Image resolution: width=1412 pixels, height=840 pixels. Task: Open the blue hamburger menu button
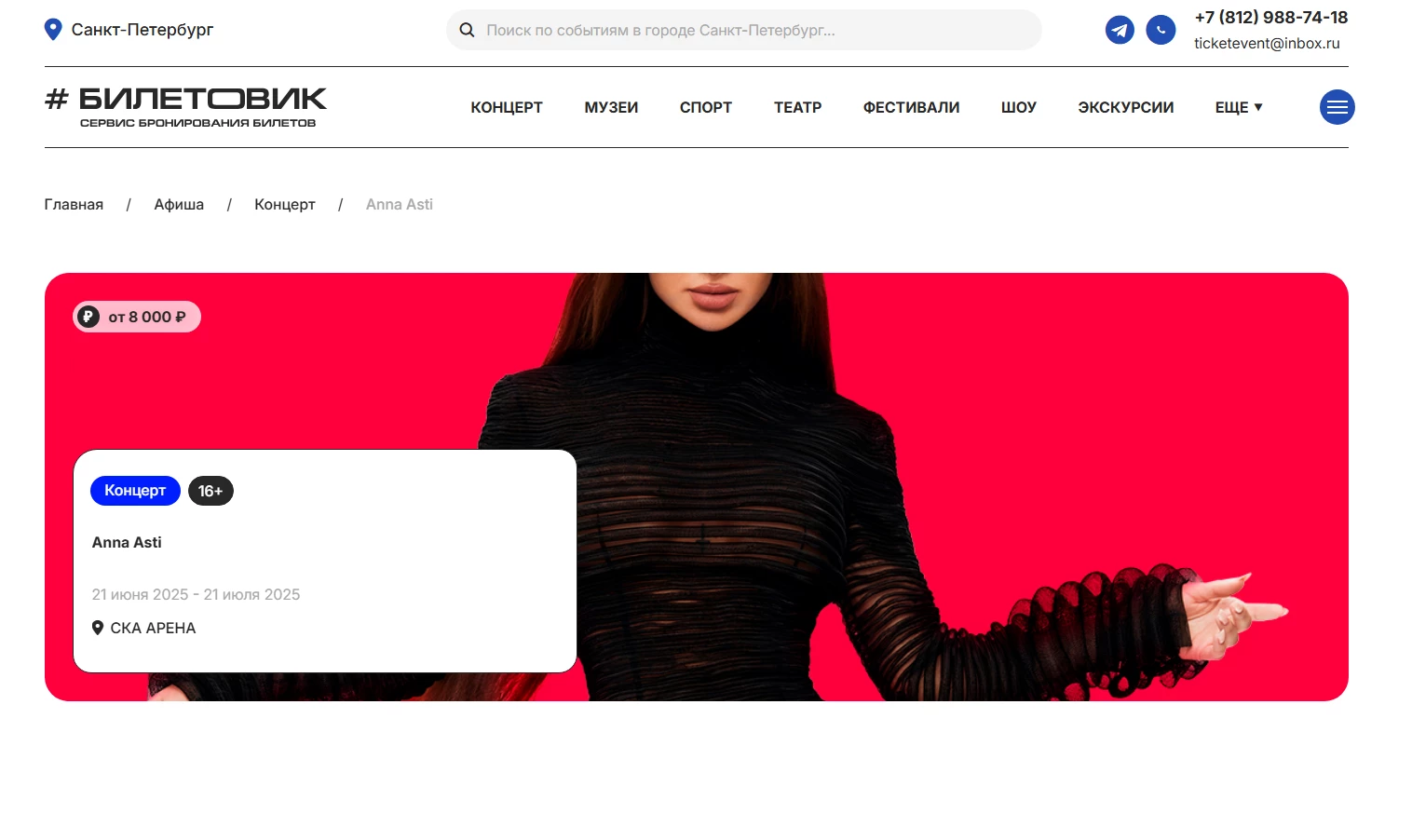(x=1337, y=107)
